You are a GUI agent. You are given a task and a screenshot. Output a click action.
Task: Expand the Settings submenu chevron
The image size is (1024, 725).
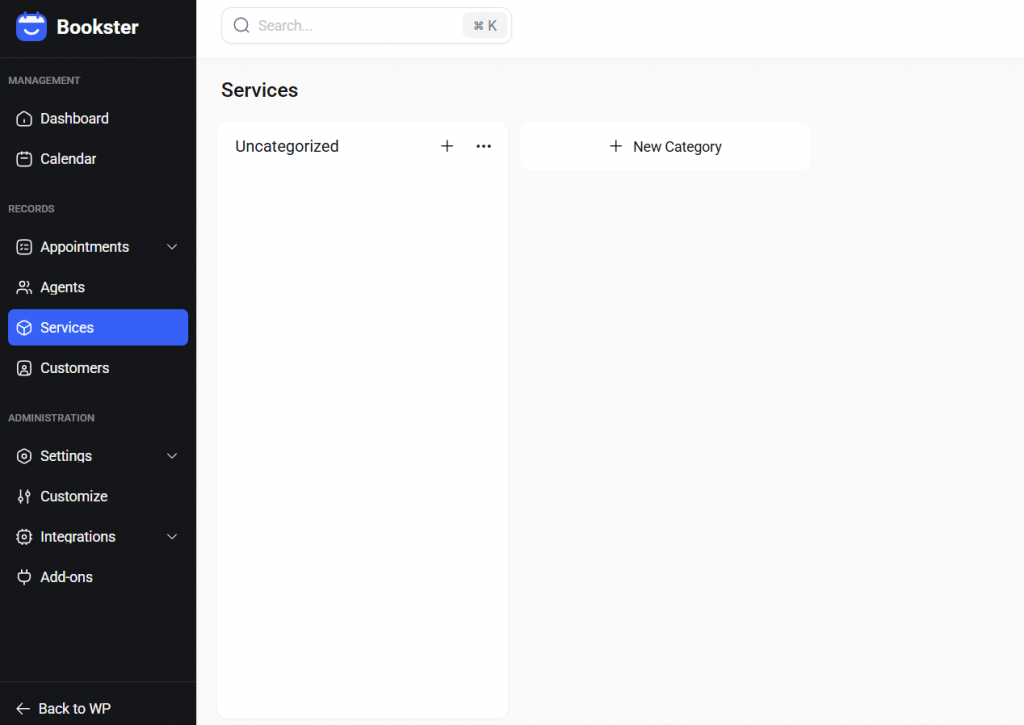click(172, 456)
